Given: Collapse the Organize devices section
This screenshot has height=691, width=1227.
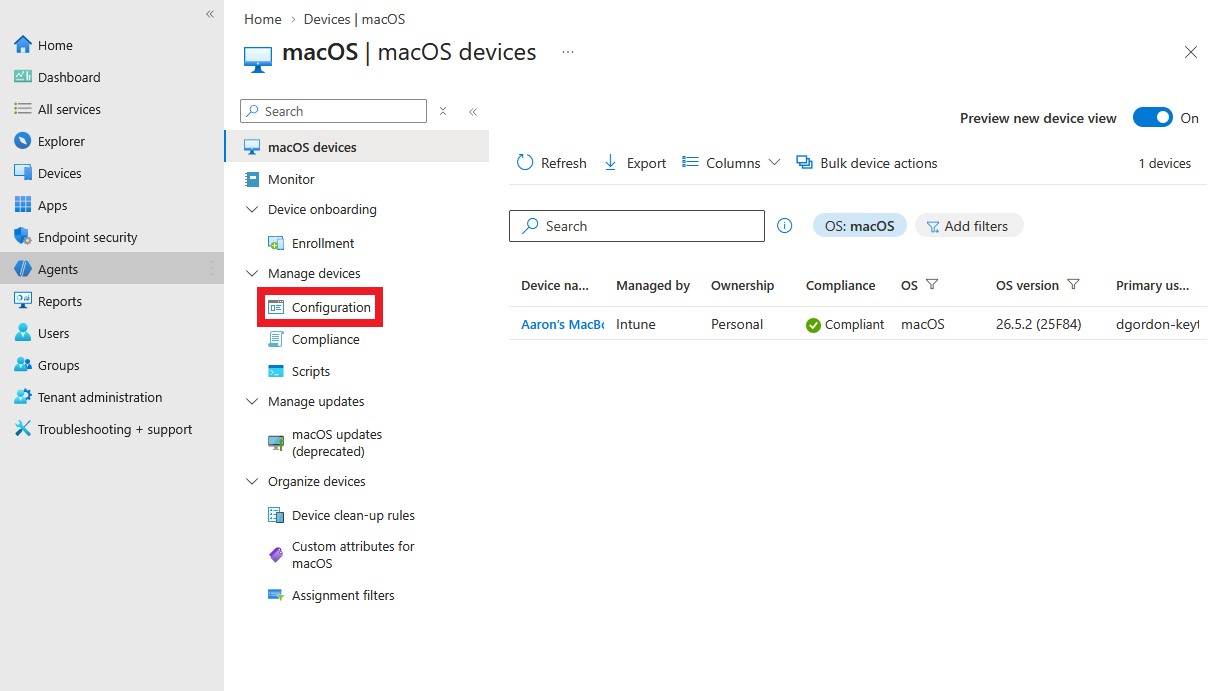Looking at the screenshot, I should pyautogui.click(x=252, y=482).
